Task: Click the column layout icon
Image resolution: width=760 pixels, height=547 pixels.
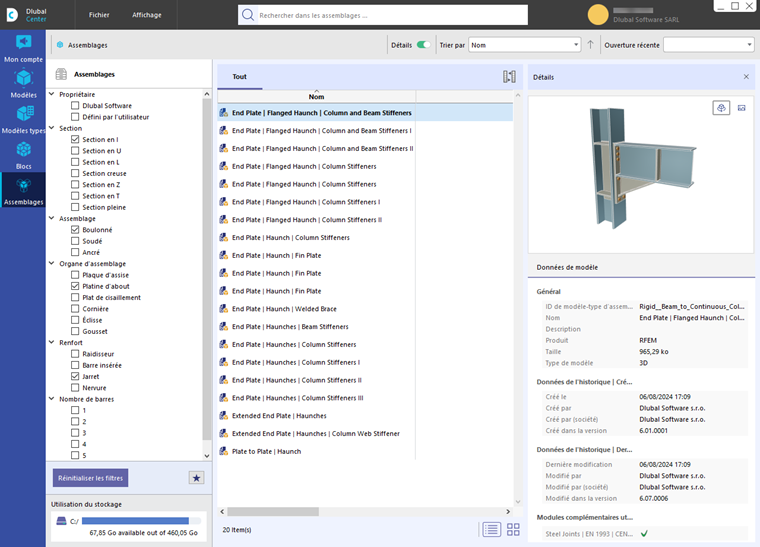Action: point(509,77)
